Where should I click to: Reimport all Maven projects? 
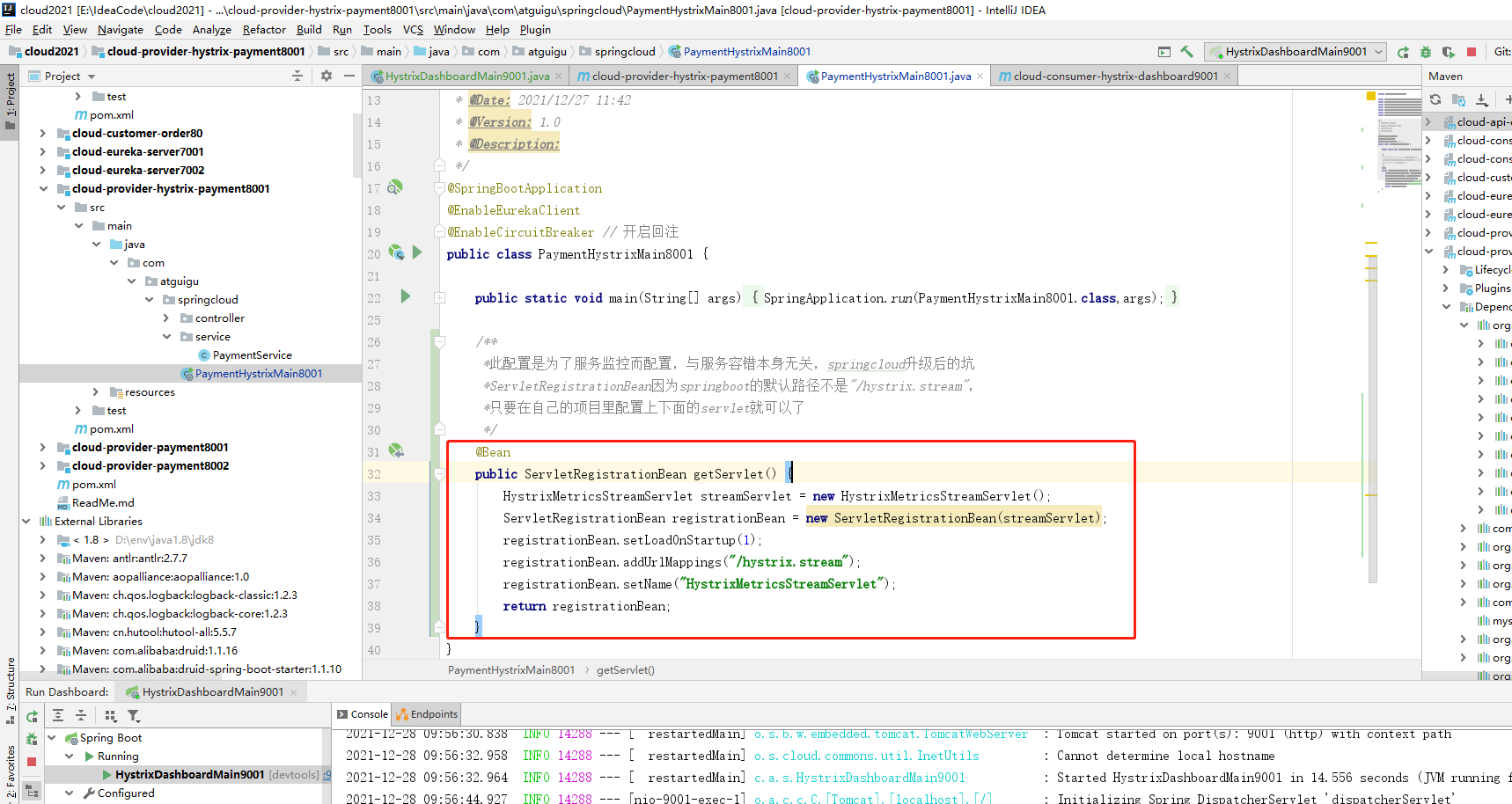(1435, 99)
